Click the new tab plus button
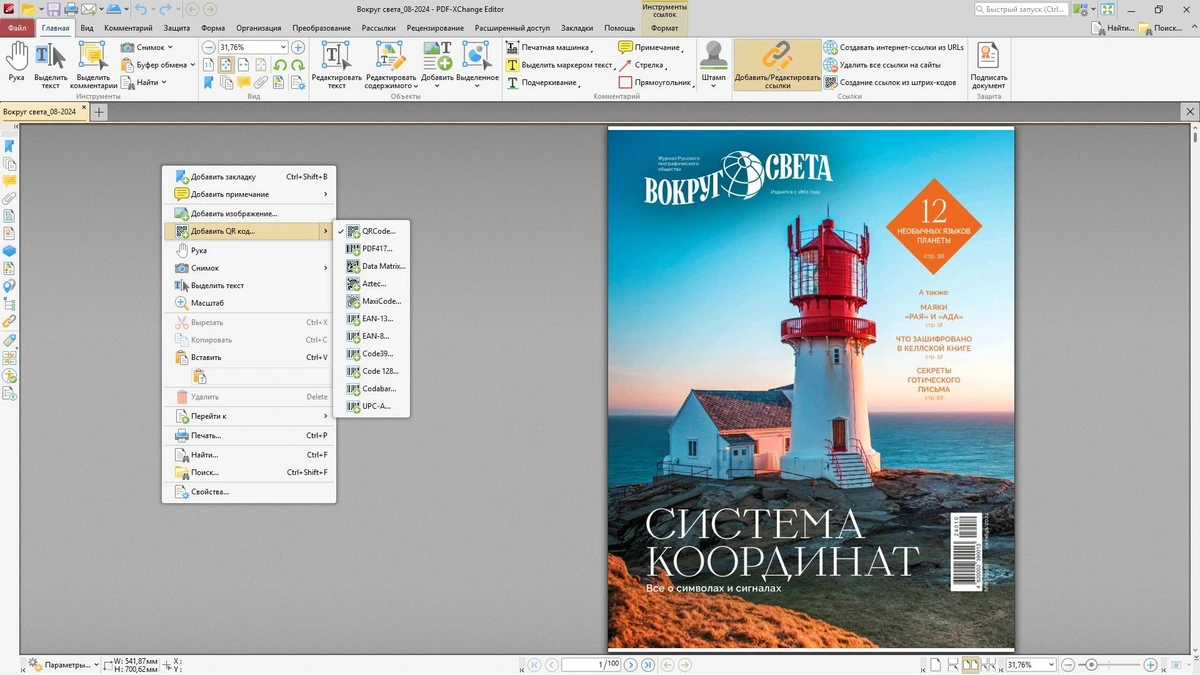Screen dimensions: 1200x675 (x=99, y=112)
